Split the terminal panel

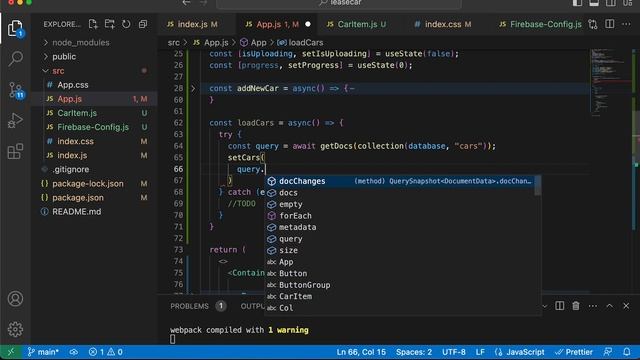[560, 306]
